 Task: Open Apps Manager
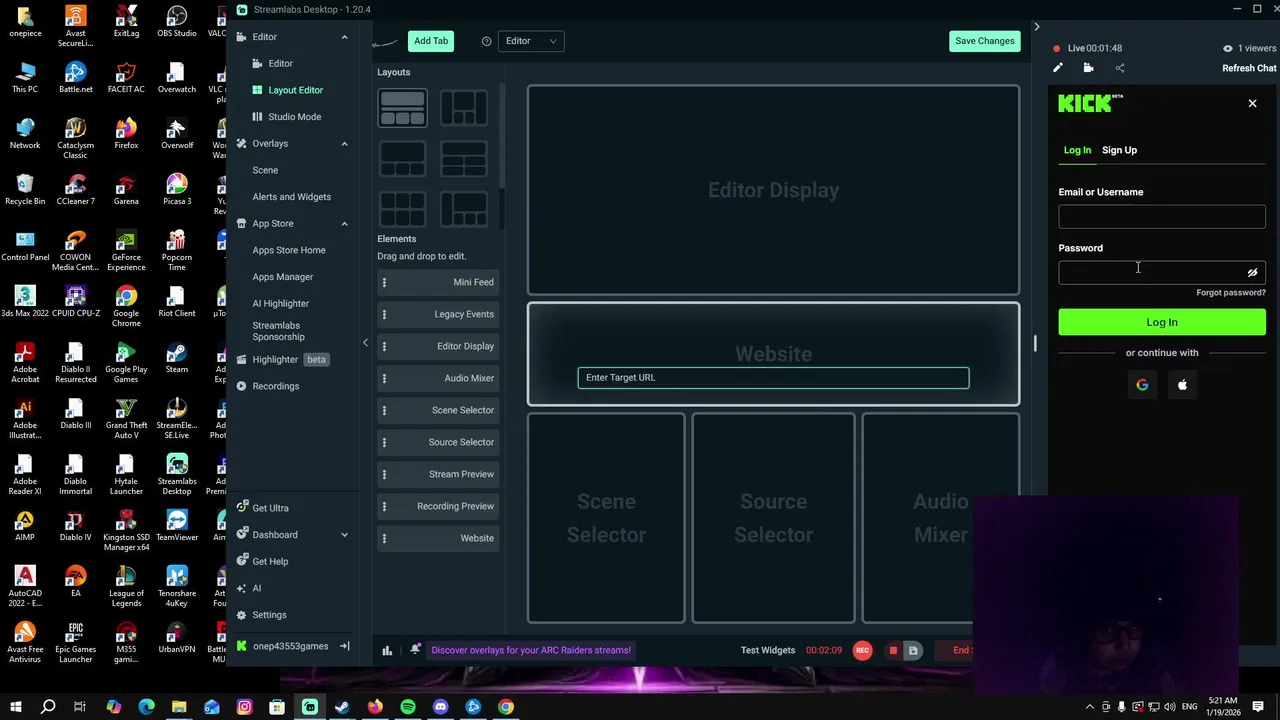pyautogui.click(x=283, y=277)
